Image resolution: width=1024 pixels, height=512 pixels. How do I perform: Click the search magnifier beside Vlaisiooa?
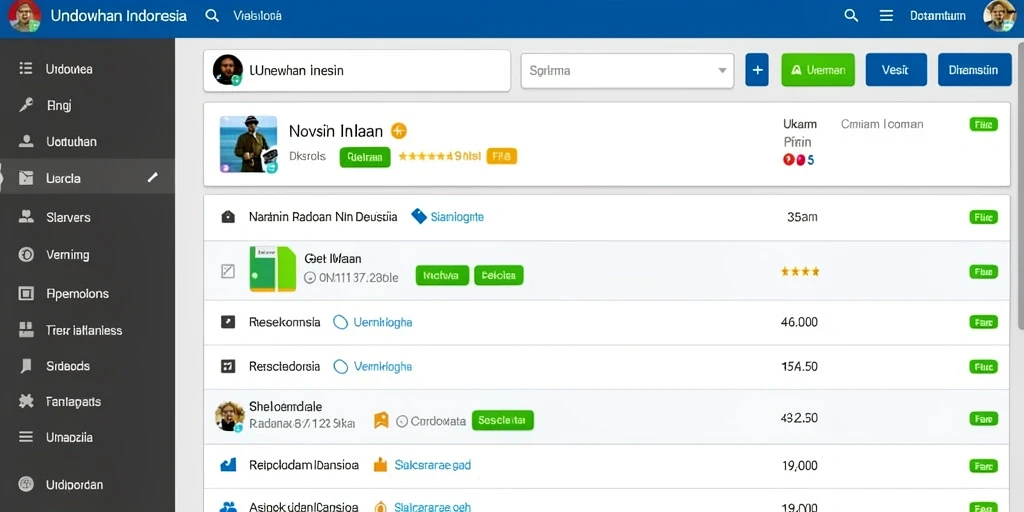click(212, 16)
